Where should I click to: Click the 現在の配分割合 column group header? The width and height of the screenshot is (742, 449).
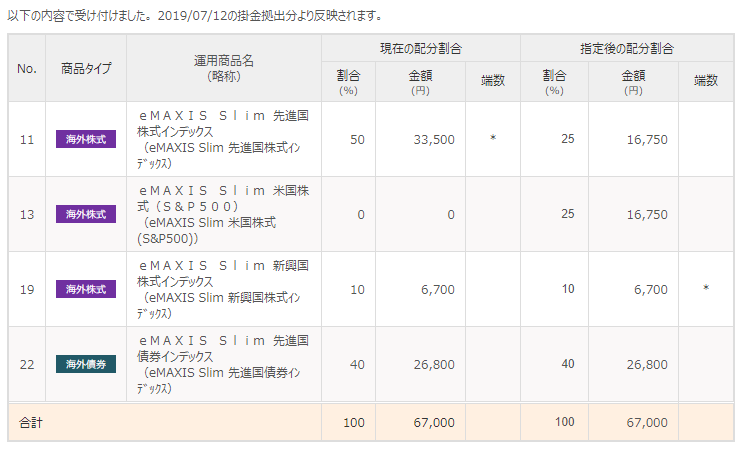coord(421,48)
